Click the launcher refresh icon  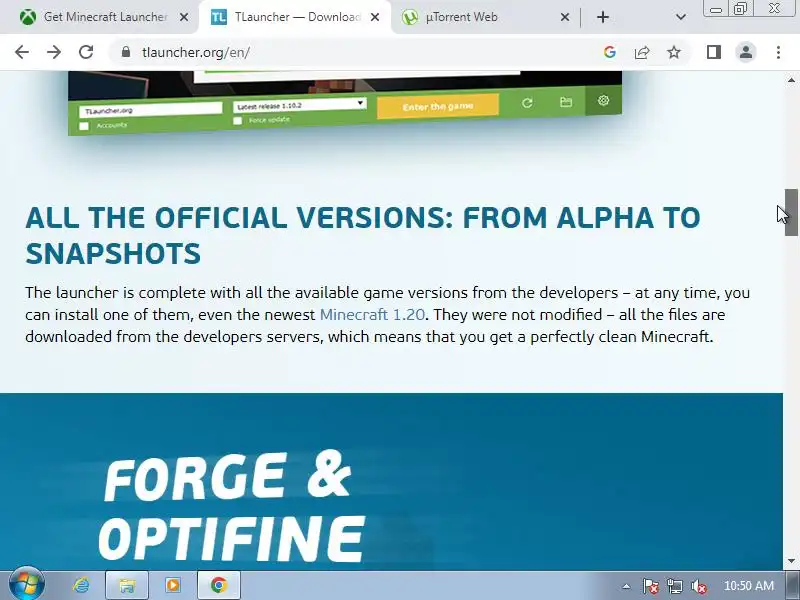(x=528, y=103)
